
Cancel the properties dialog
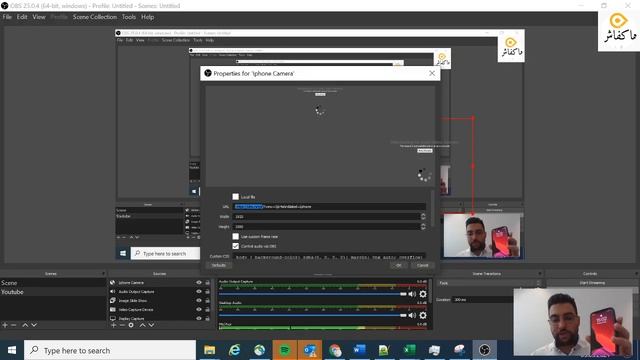point(422,265)
